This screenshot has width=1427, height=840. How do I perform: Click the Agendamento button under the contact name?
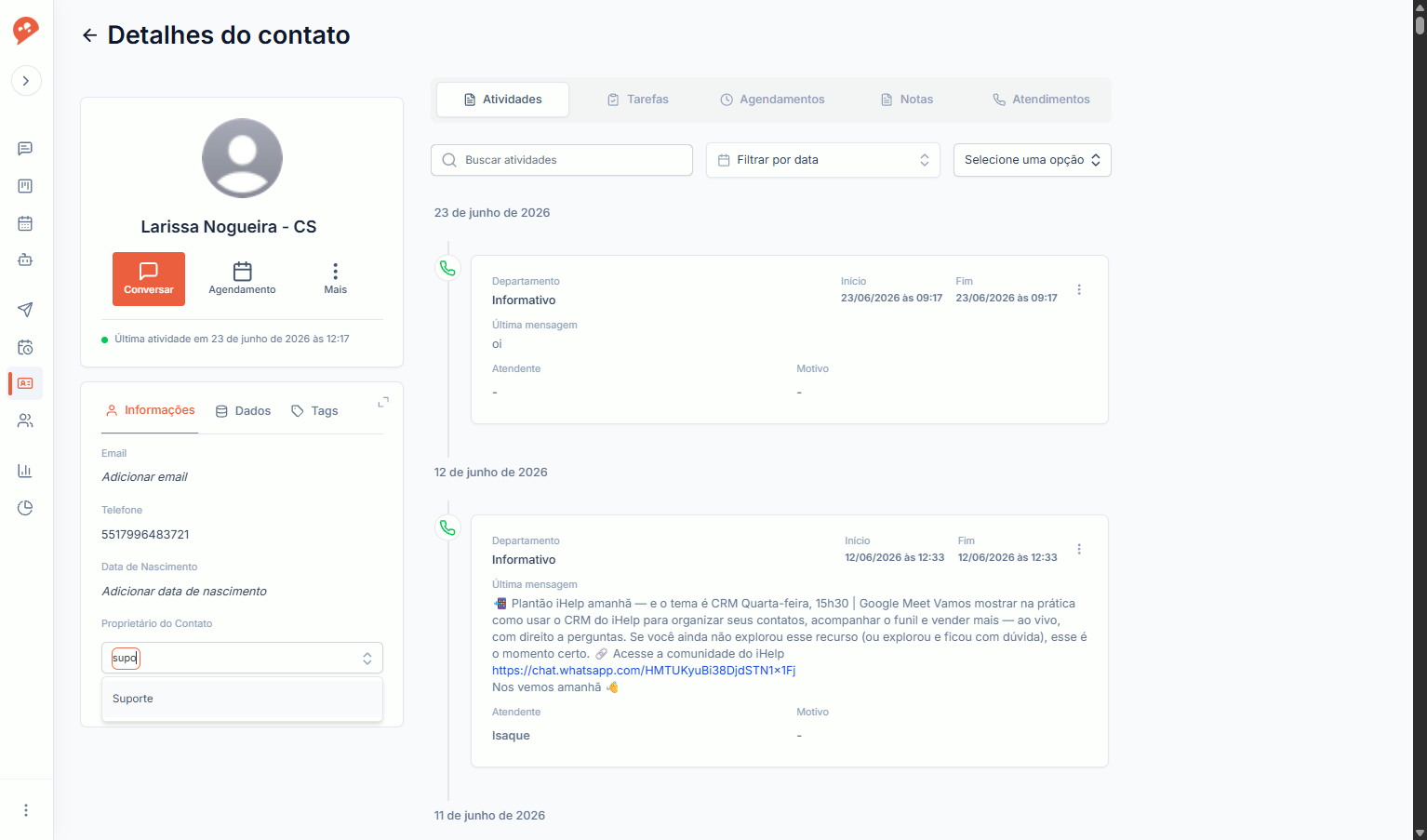click(242, 279)
